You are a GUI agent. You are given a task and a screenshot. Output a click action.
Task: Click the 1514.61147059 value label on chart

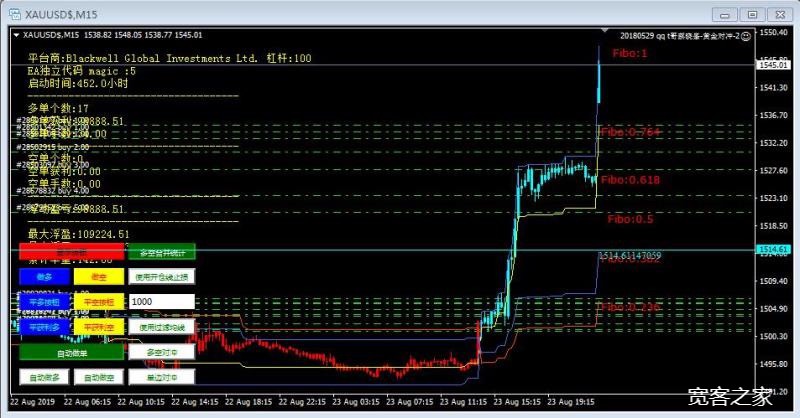click(x=630, y=255)
